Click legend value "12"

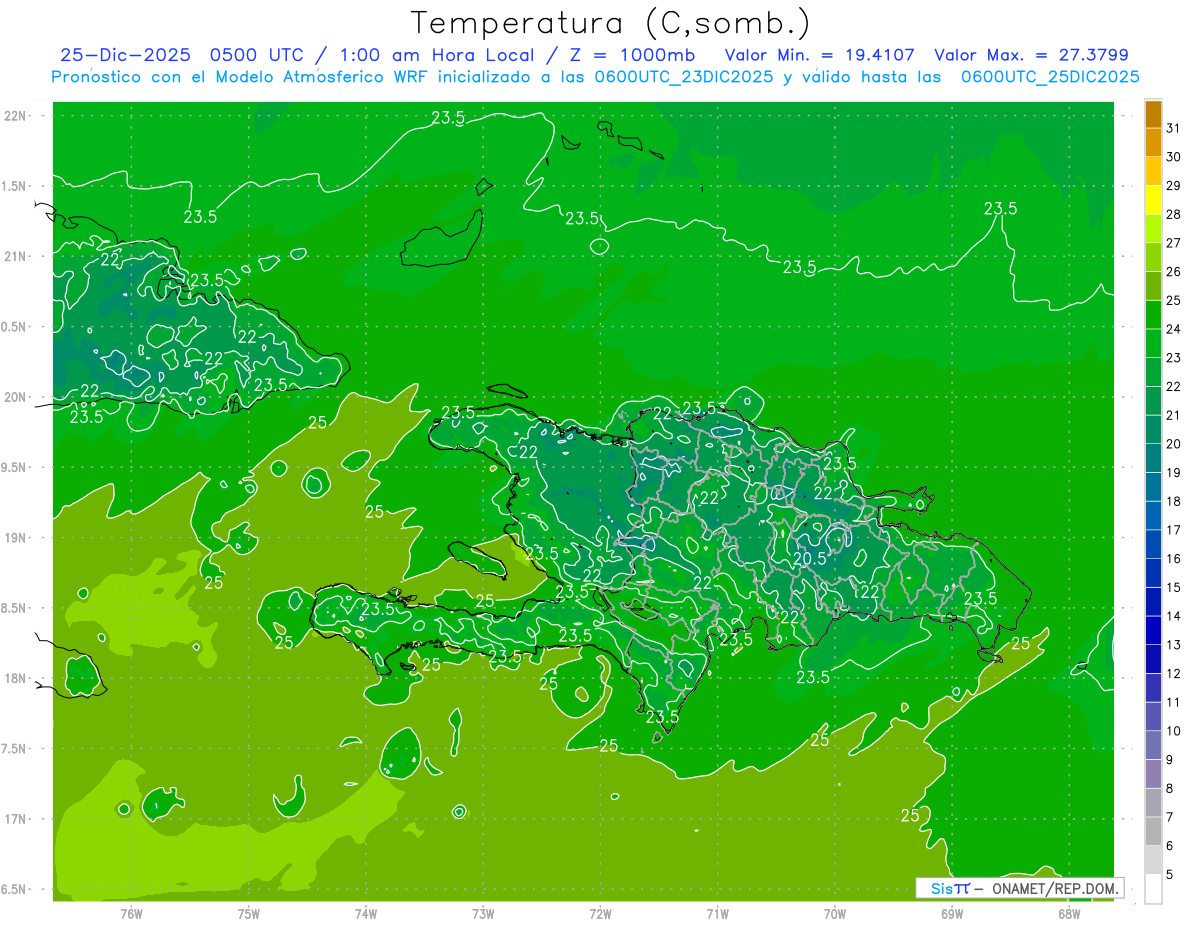click(x=1174, y=674)
